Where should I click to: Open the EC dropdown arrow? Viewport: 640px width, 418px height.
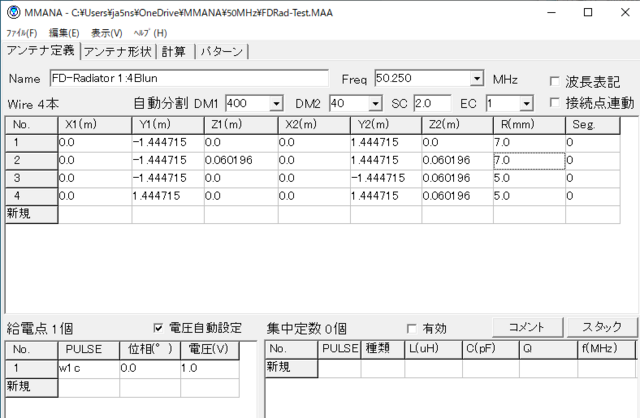[527, 104]
